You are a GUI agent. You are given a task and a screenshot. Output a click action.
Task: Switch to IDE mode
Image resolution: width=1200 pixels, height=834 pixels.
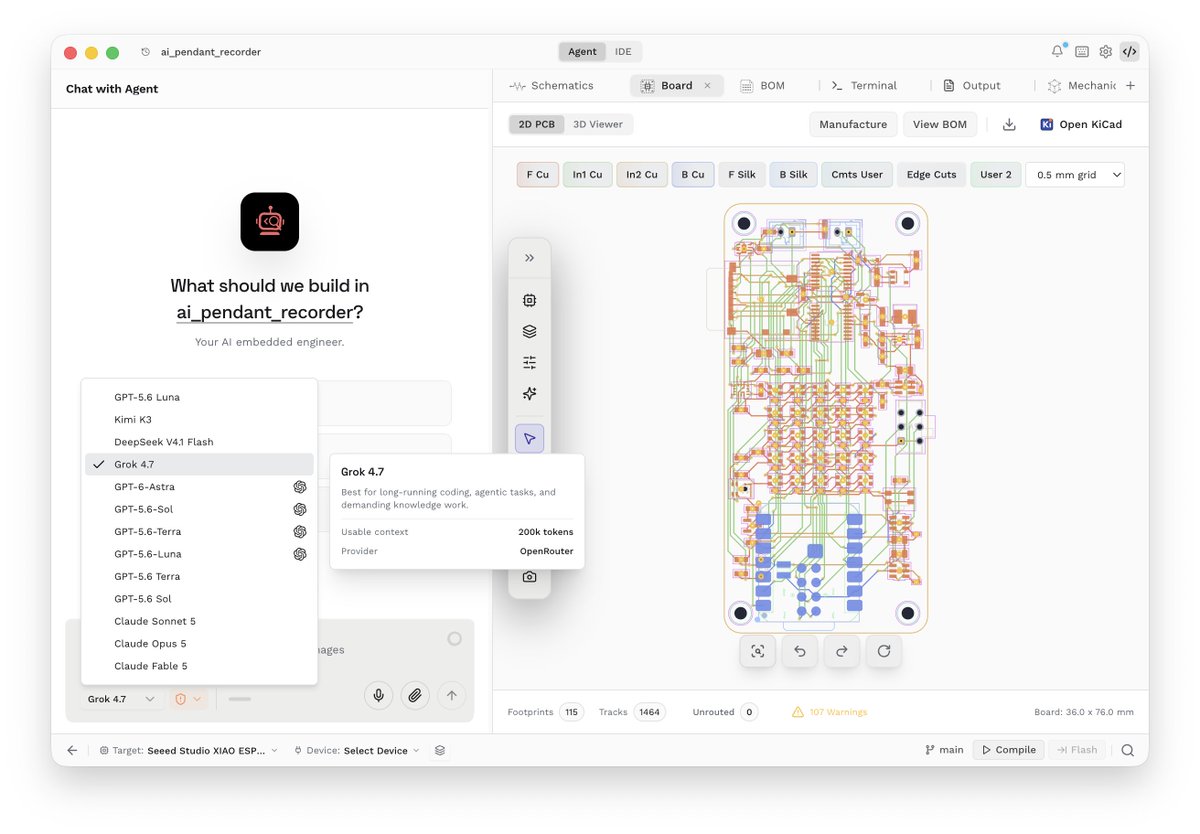[623, 52]
